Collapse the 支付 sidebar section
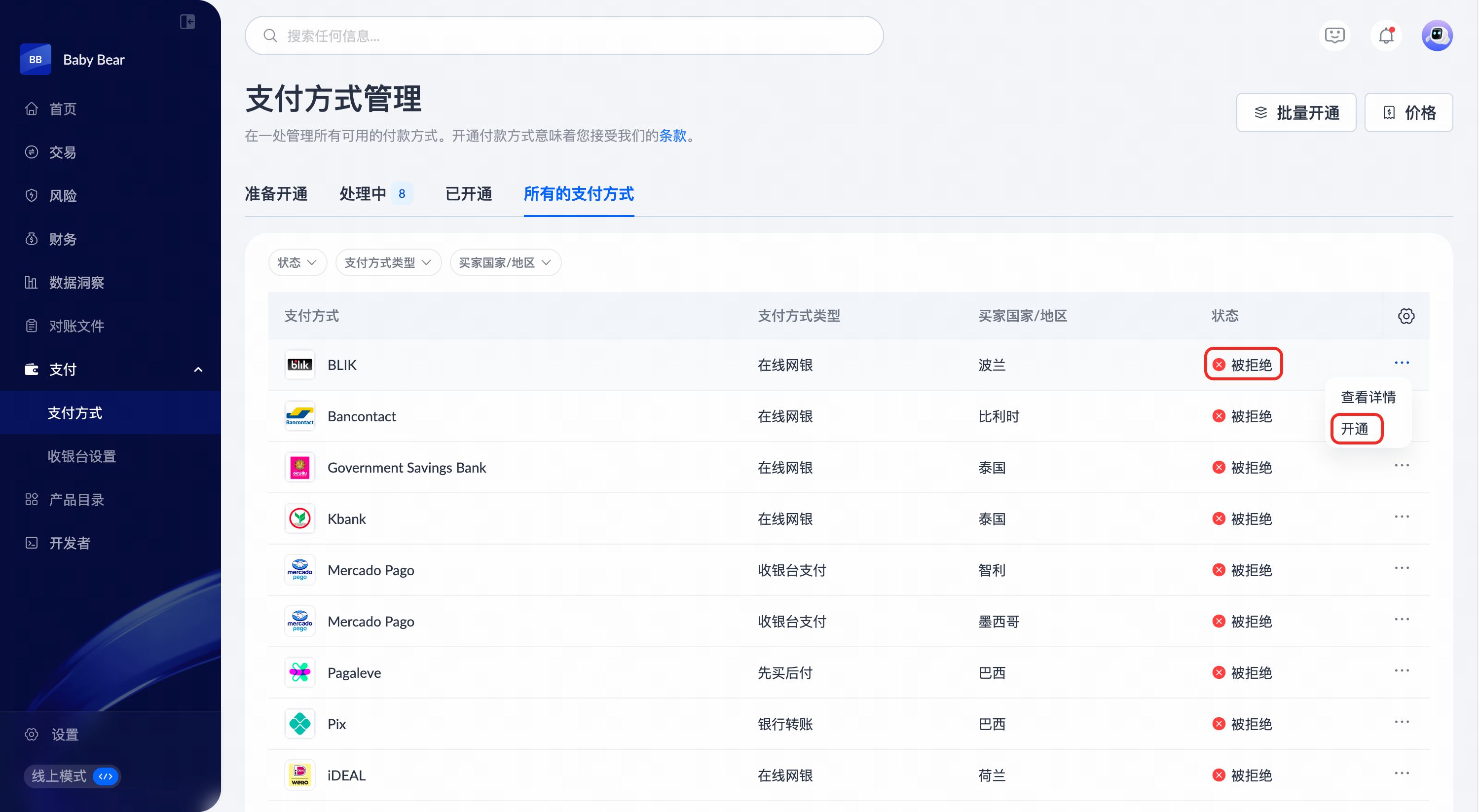This screenshot has height=812, width=1479. 198,369
